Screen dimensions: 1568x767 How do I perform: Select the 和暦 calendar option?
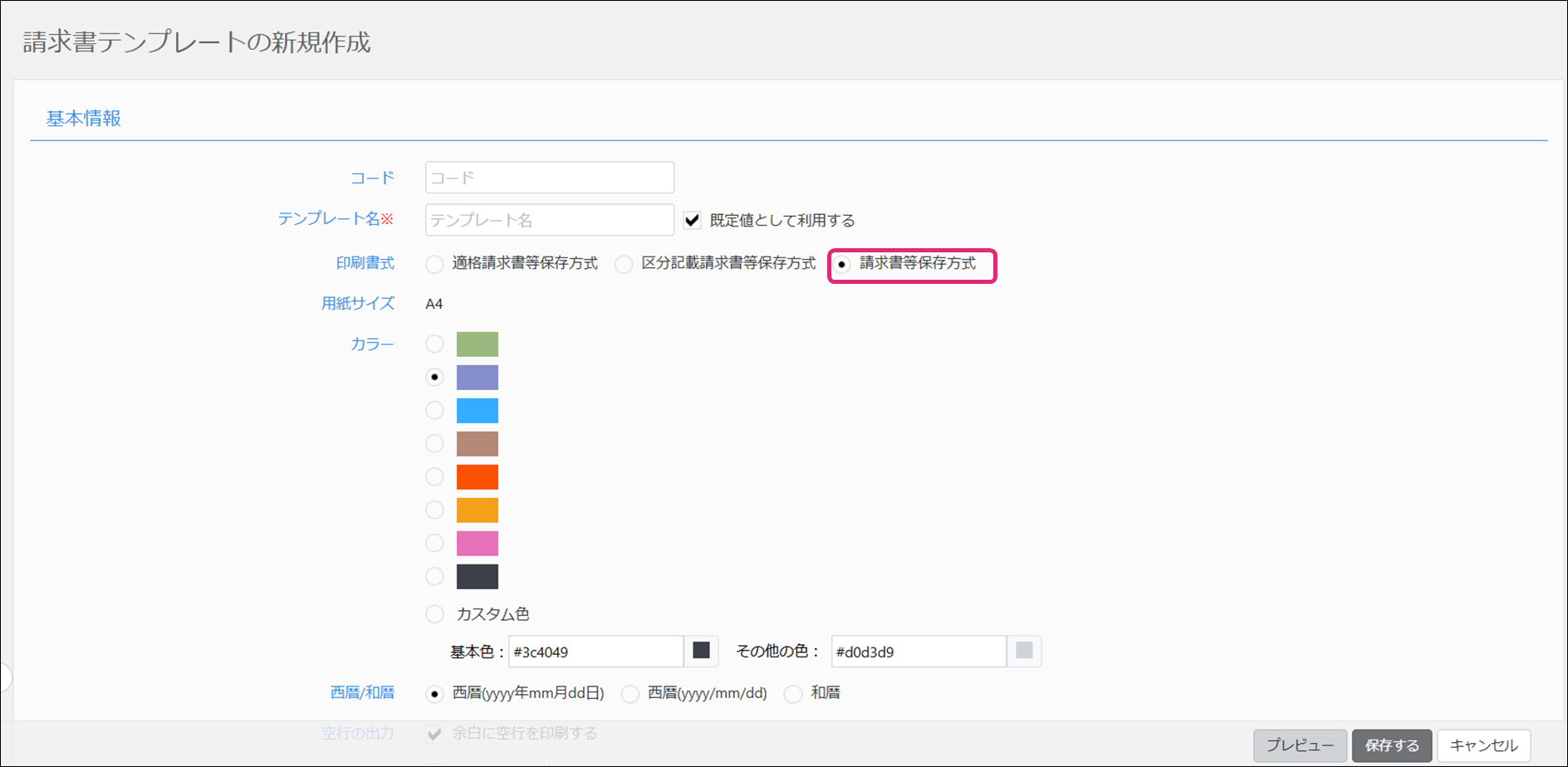[x=793, y=693]
